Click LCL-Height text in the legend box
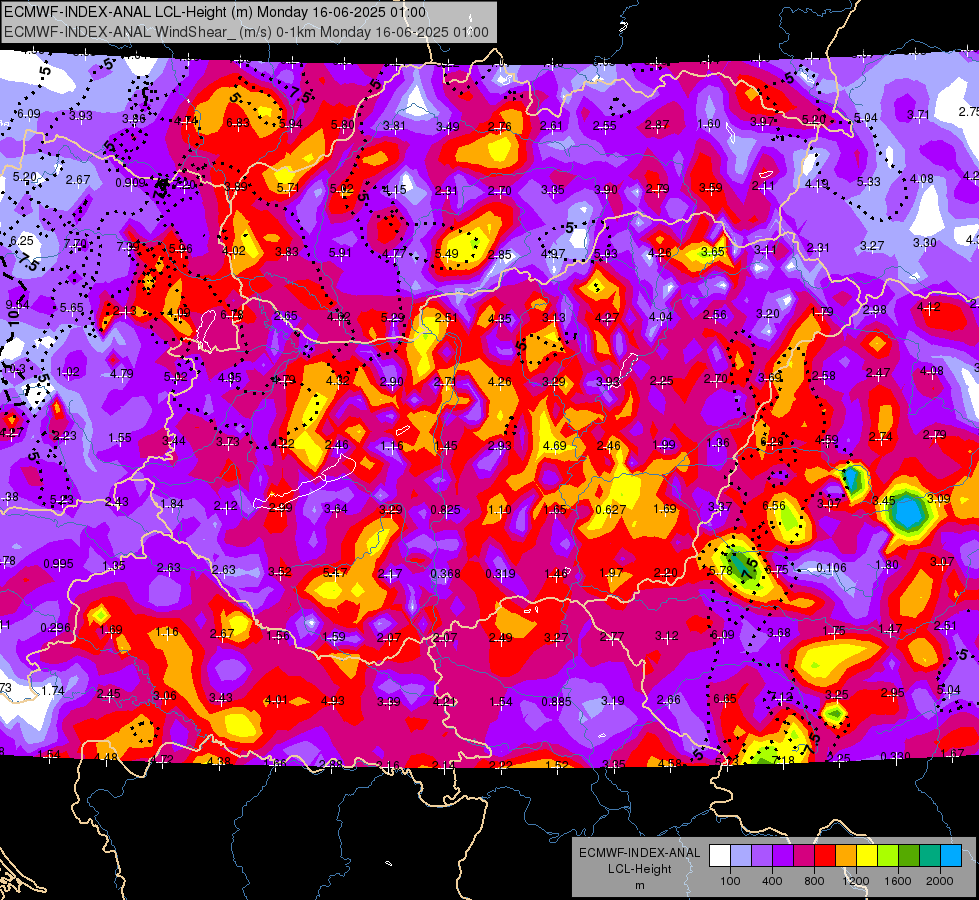This screenshot has width=979, height=900. [x=639, y=869]
